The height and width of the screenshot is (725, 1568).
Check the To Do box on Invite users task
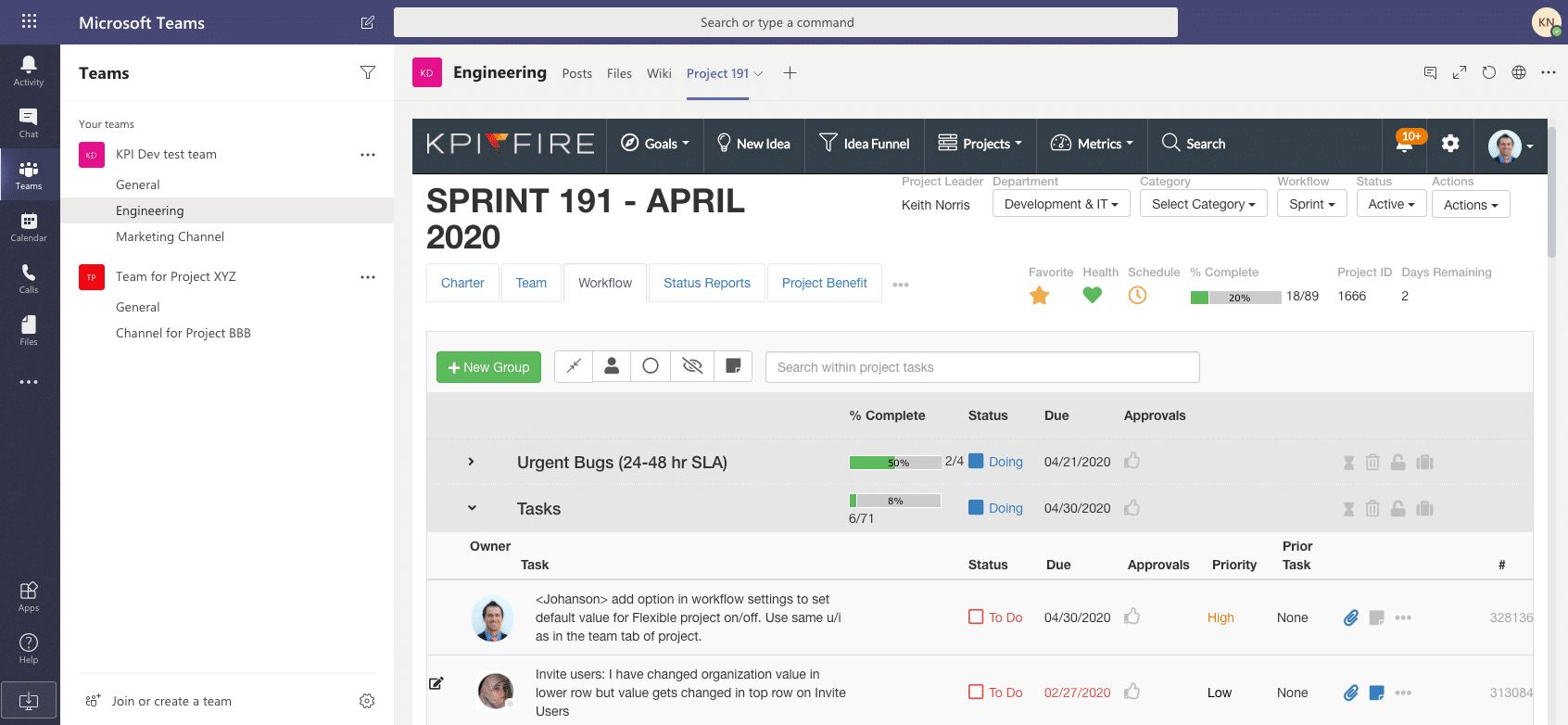coord(976,692)
